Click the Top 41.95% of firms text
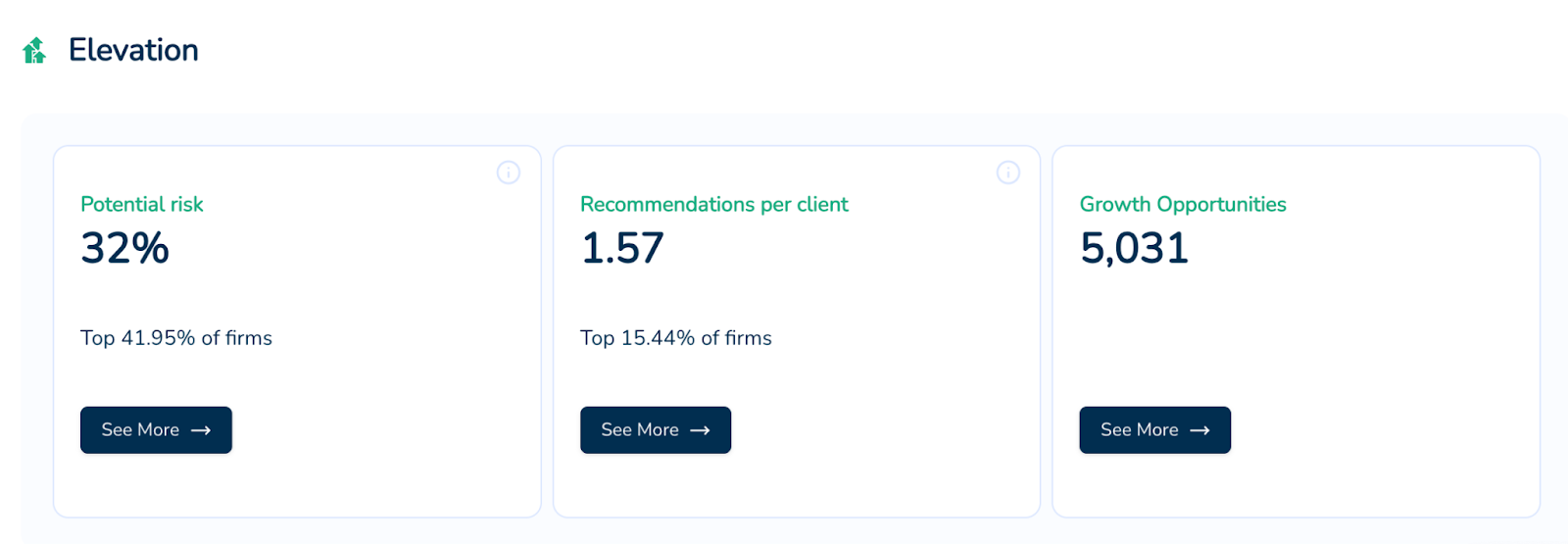Image resolution: width=1568 pixels, height=544 pixels. (176, 338)
